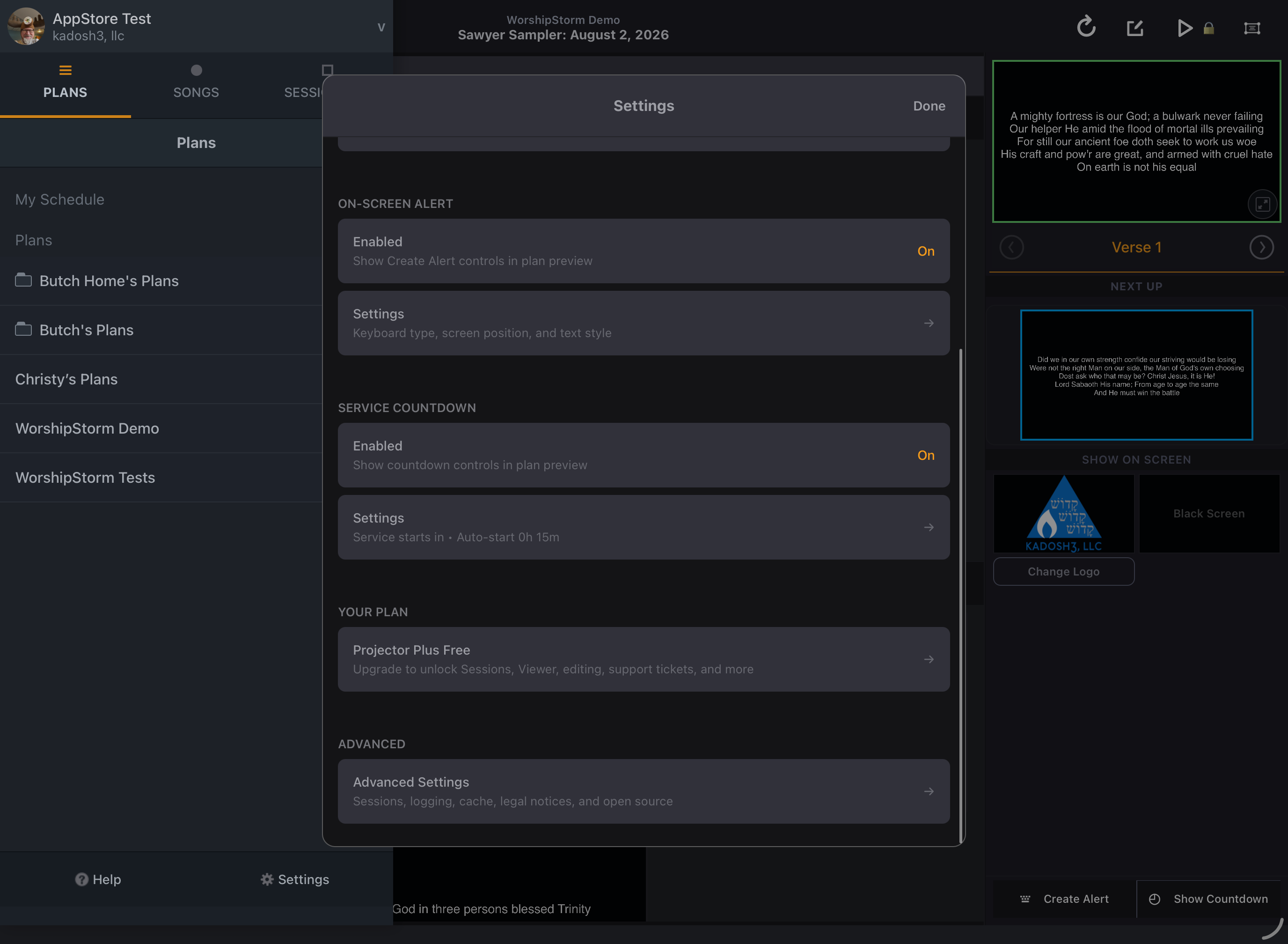The width and height of the screenshot is (1288, 944).
Task: Select My Schedule in sidebar
Action: [60, 199]
